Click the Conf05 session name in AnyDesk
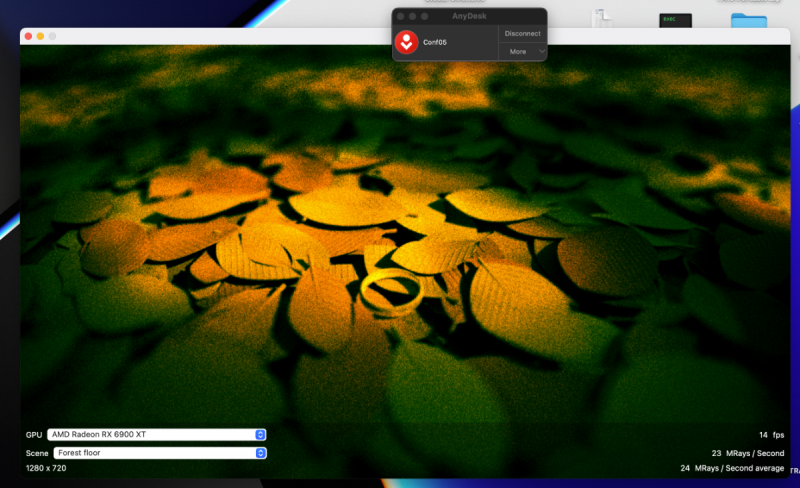This screenshot has width=800, height=488. 435,42
